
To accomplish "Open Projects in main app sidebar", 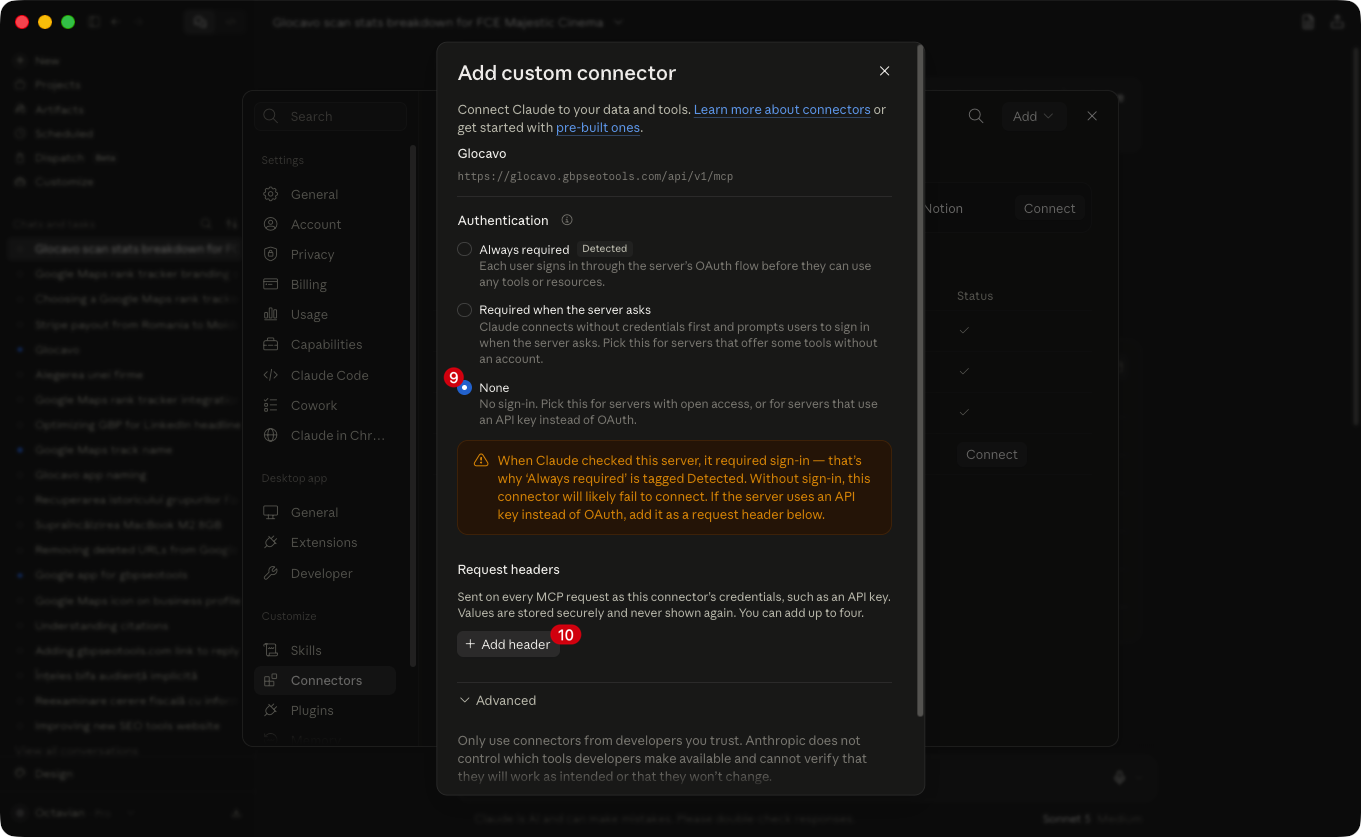I will (57, 85).
